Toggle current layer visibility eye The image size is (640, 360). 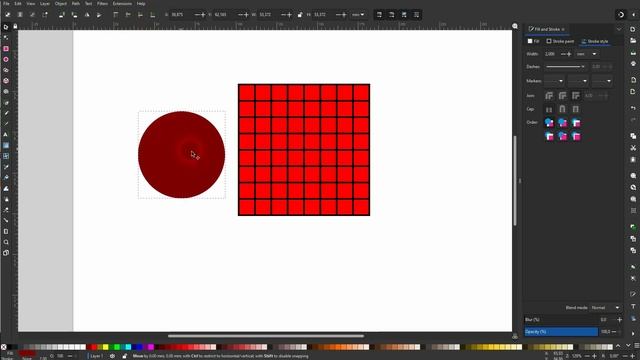112,356
